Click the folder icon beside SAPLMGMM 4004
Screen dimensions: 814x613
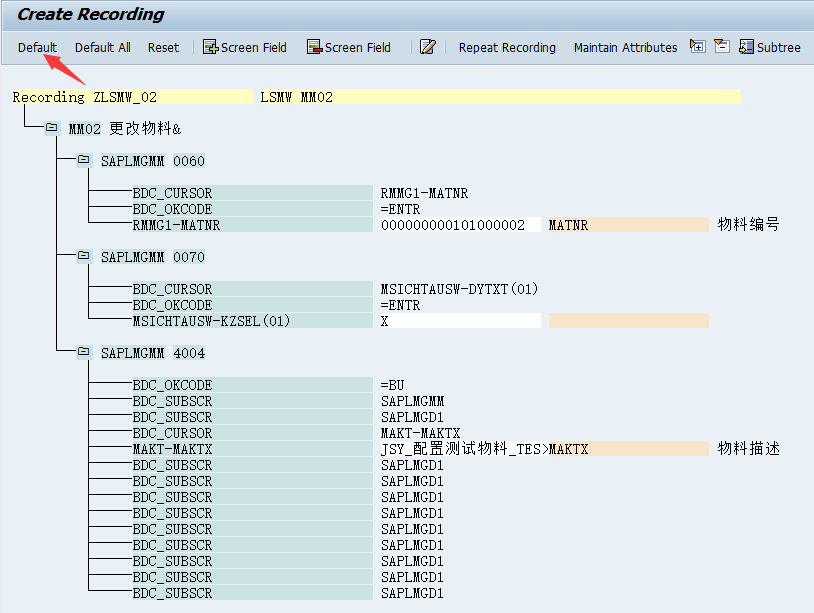point(84,352)
